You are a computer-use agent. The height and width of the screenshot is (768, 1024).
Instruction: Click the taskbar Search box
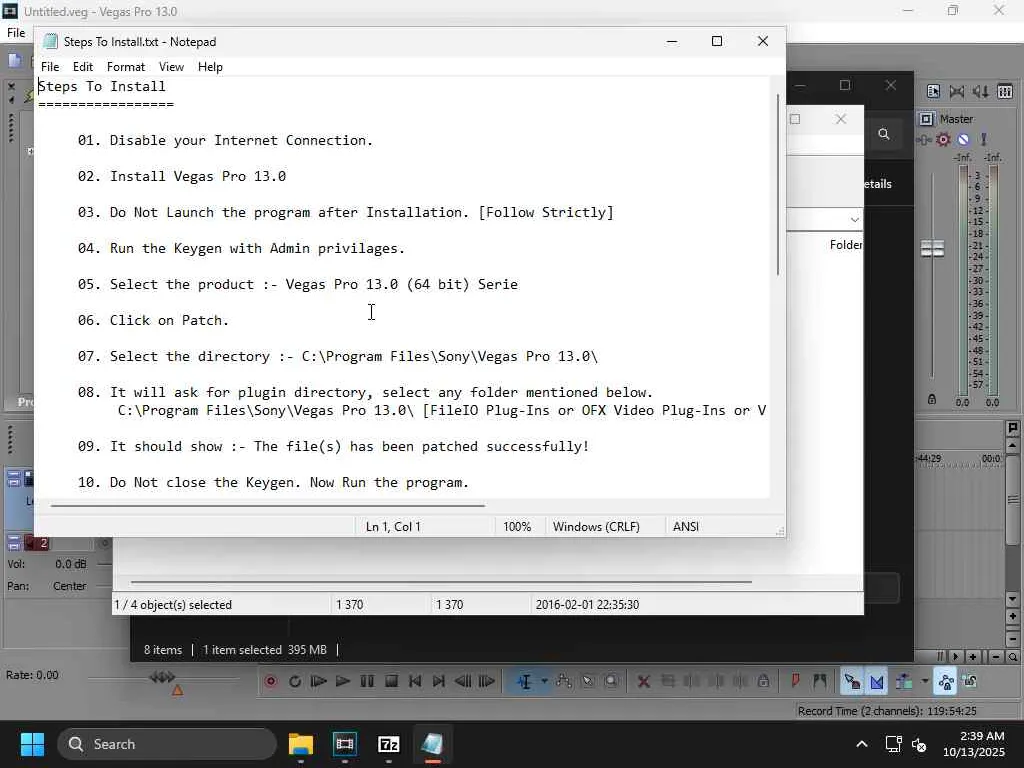point(167,744)
